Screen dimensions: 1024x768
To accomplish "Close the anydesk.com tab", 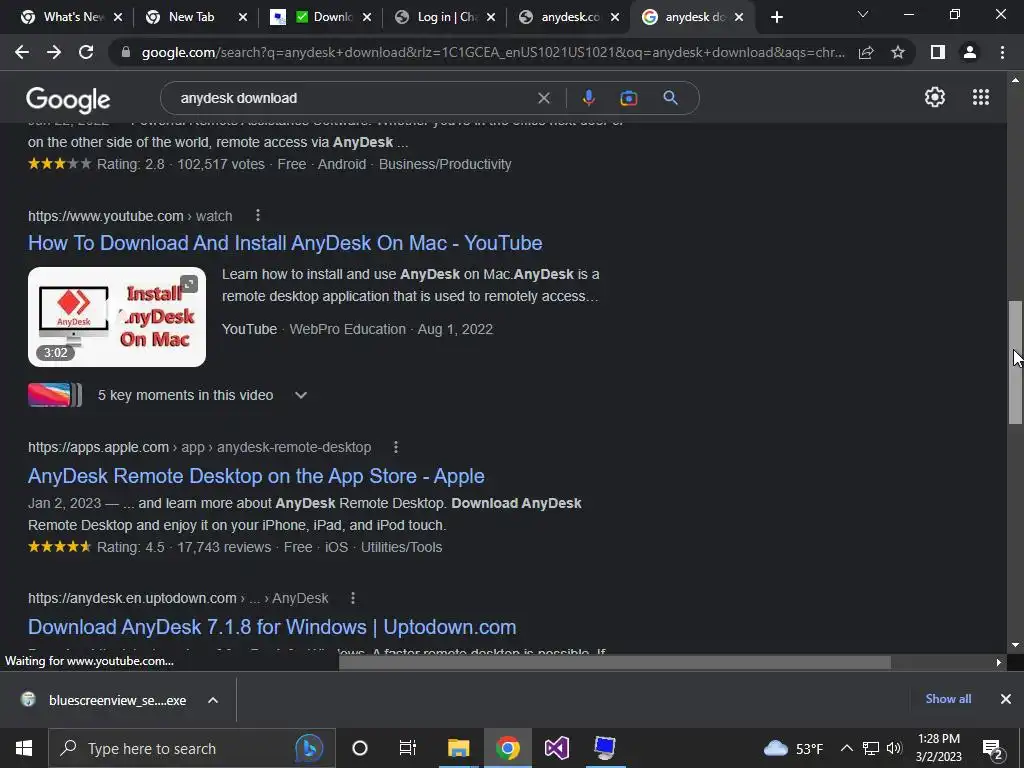I will pos(615,18).
